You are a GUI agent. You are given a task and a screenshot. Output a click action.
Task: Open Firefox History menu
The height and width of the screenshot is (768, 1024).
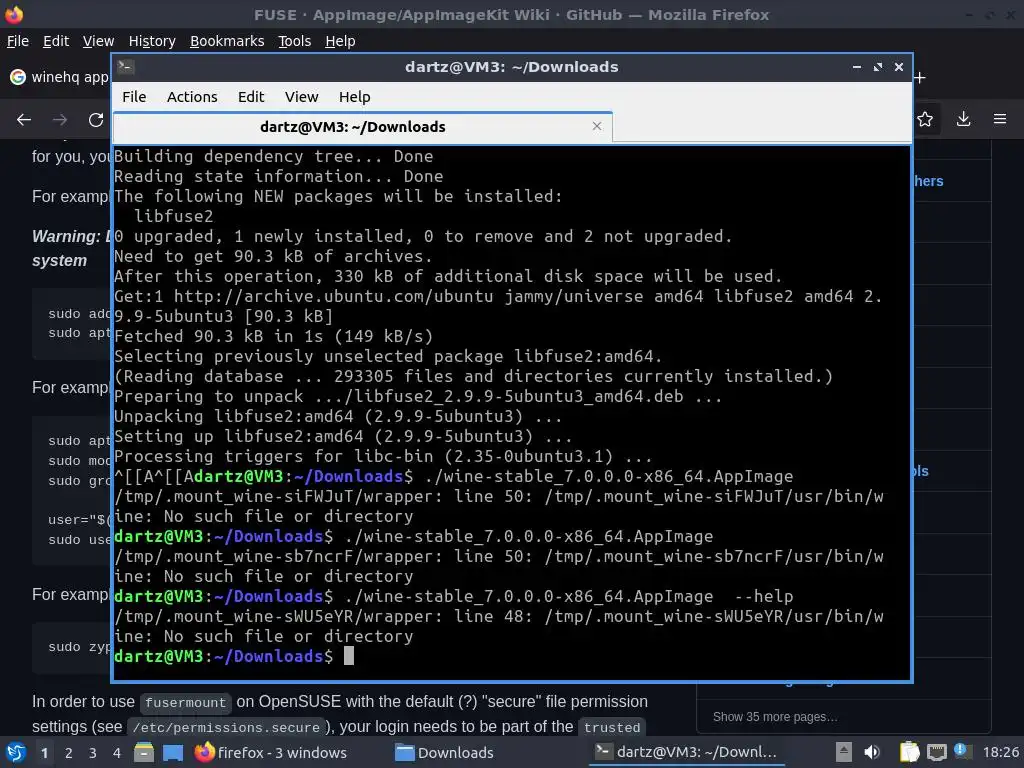point(152,41)
